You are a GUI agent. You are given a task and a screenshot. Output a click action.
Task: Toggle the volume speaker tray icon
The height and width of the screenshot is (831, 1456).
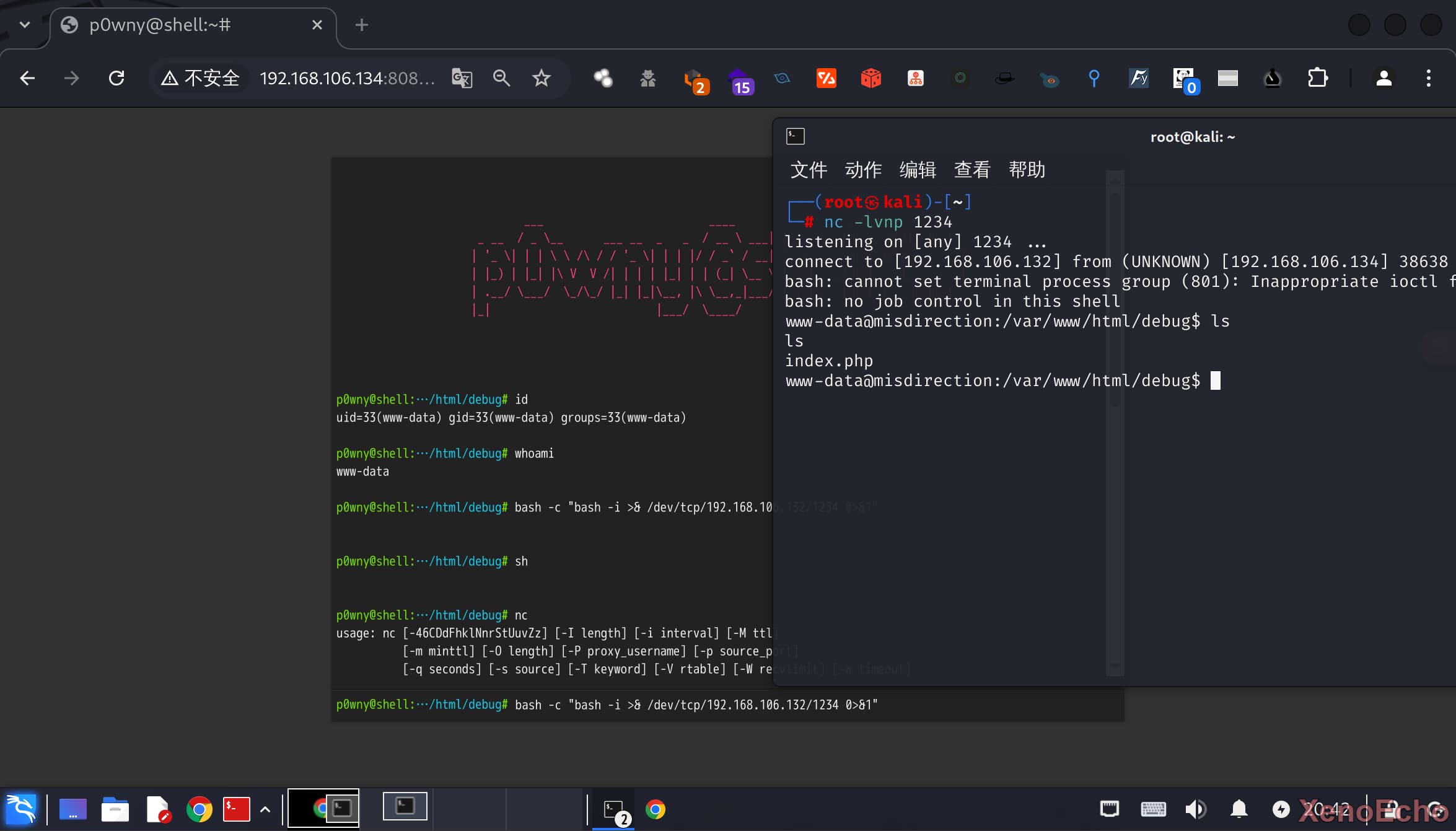pos(1195,809)
